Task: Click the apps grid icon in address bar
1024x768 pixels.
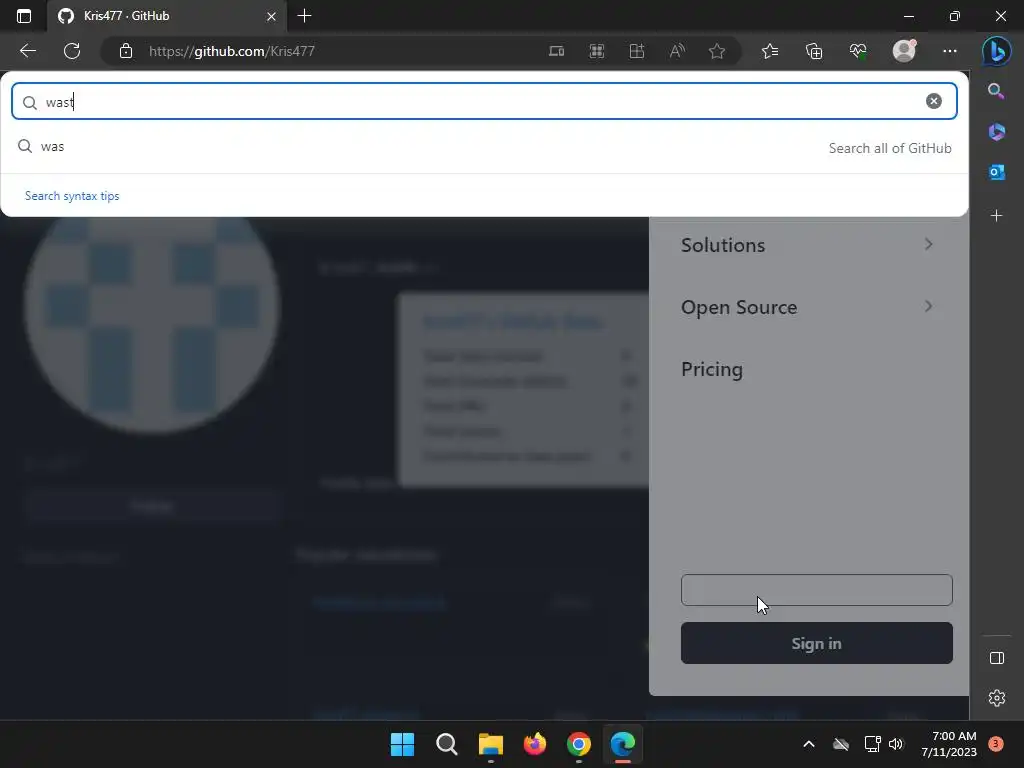Action: 597,51
